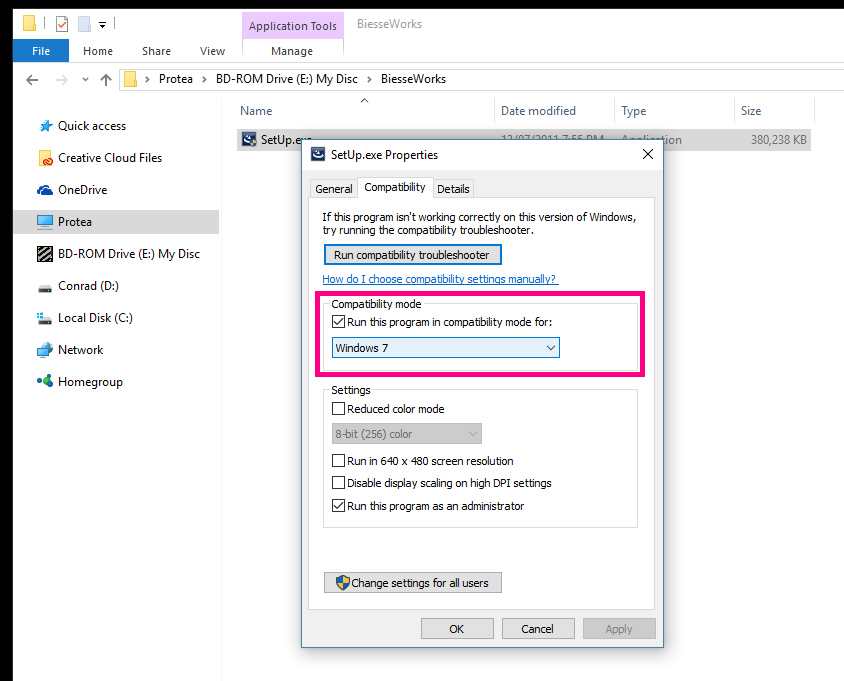Click BiesseWorks in the address bar

coord(413,79)
